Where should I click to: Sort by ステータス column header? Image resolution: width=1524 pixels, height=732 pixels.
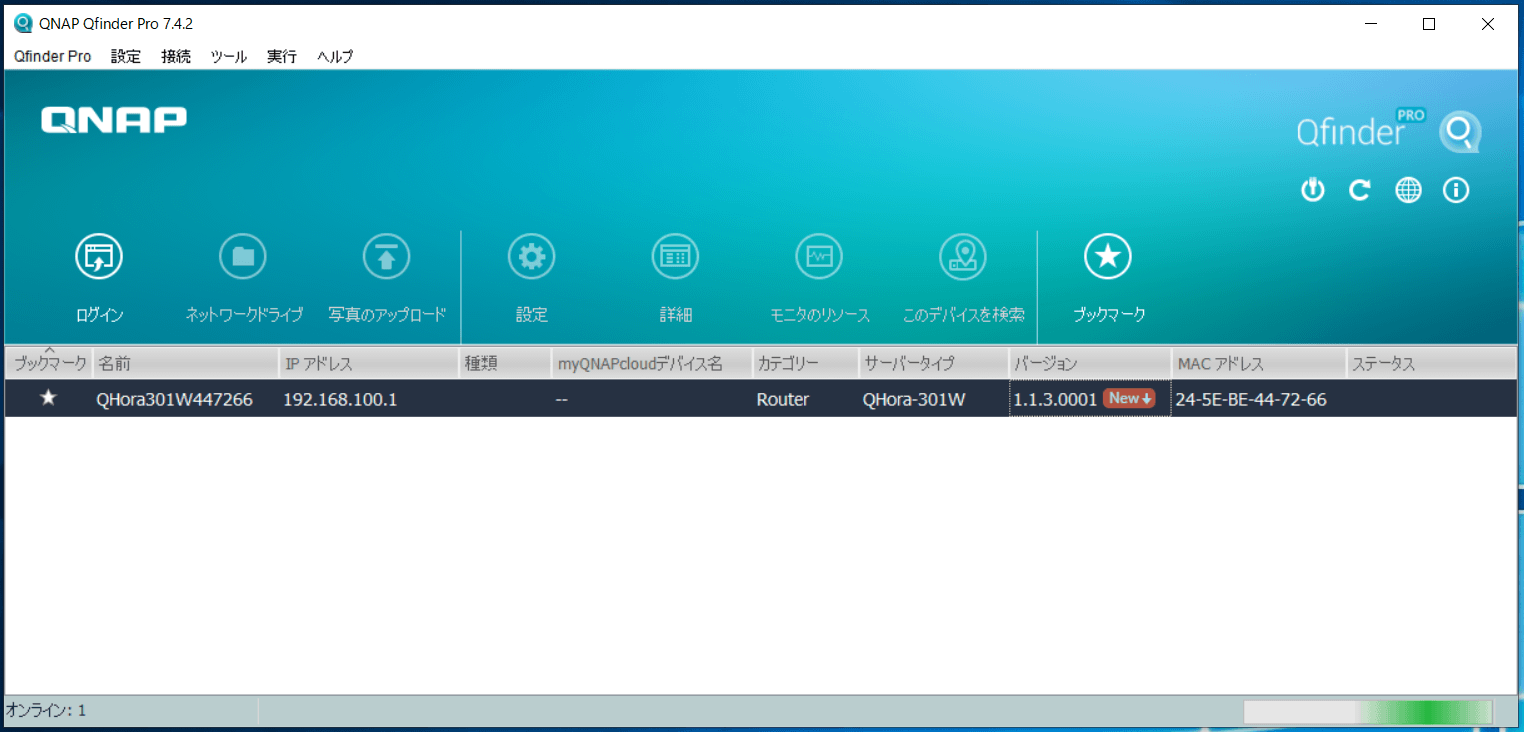click(1430, 364)
